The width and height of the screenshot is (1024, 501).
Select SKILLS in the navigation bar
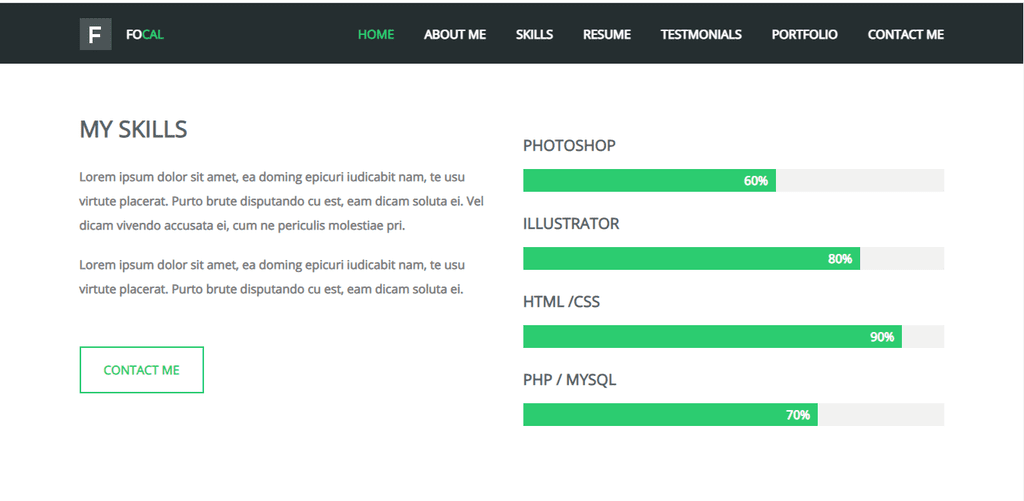(534, 35)
